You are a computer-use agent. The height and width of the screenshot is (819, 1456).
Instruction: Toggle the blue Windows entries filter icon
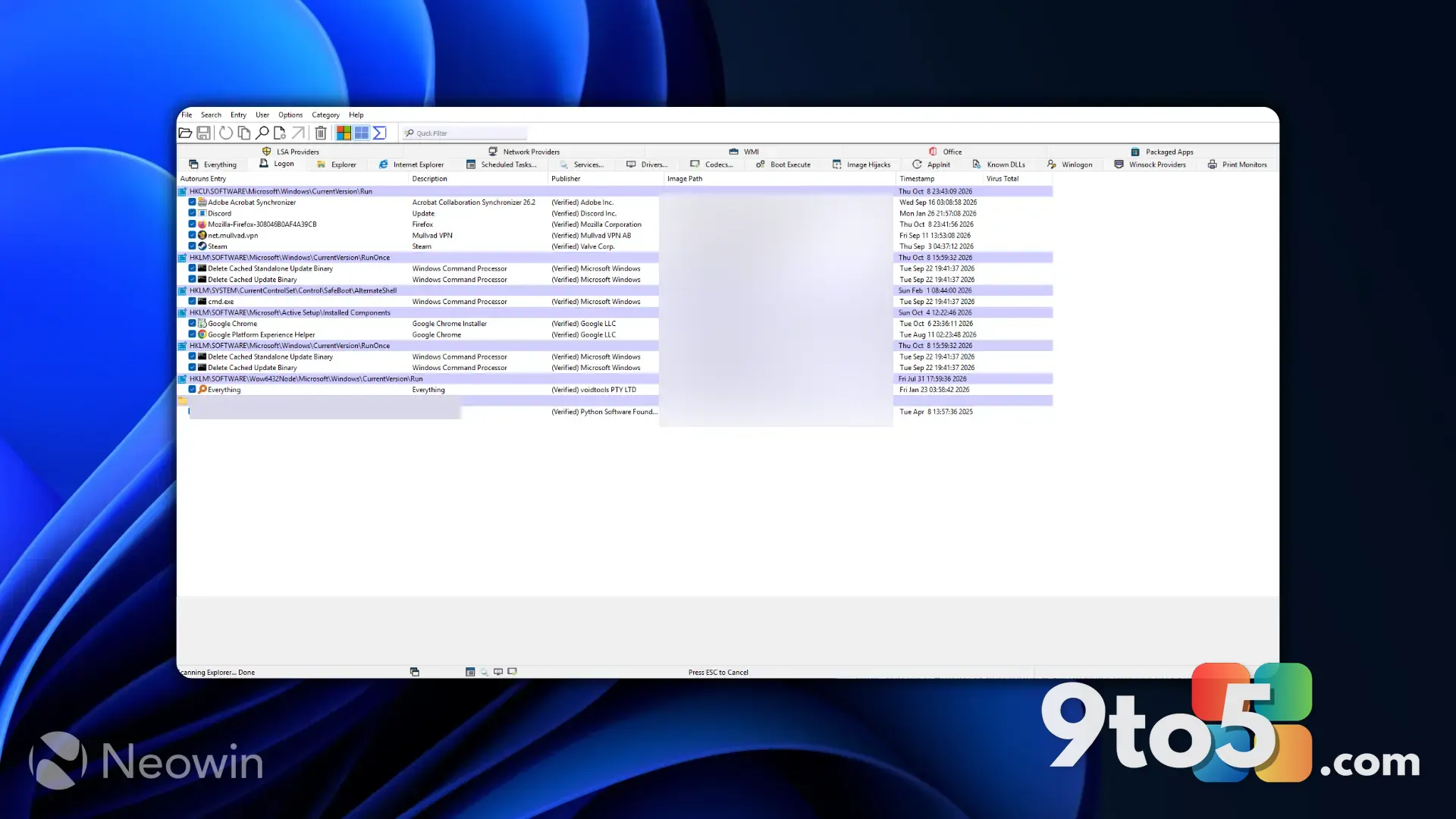[362, 133]
